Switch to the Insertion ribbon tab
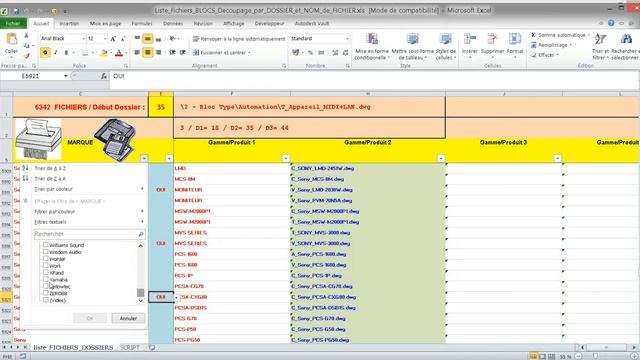Viewport: 640px width, 360px height. [69, 24]
